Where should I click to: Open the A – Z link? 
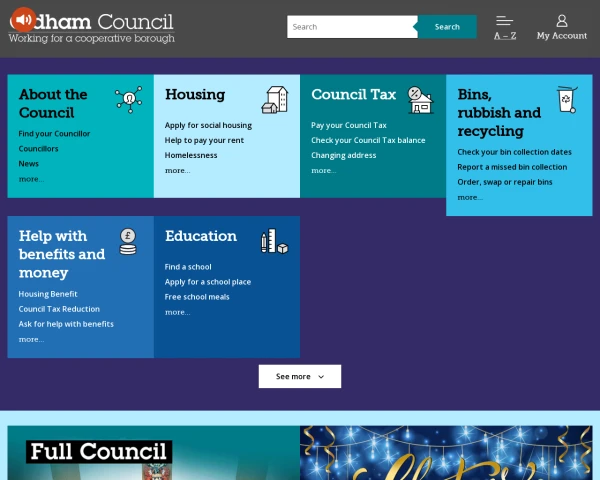(x=505, y=36)
